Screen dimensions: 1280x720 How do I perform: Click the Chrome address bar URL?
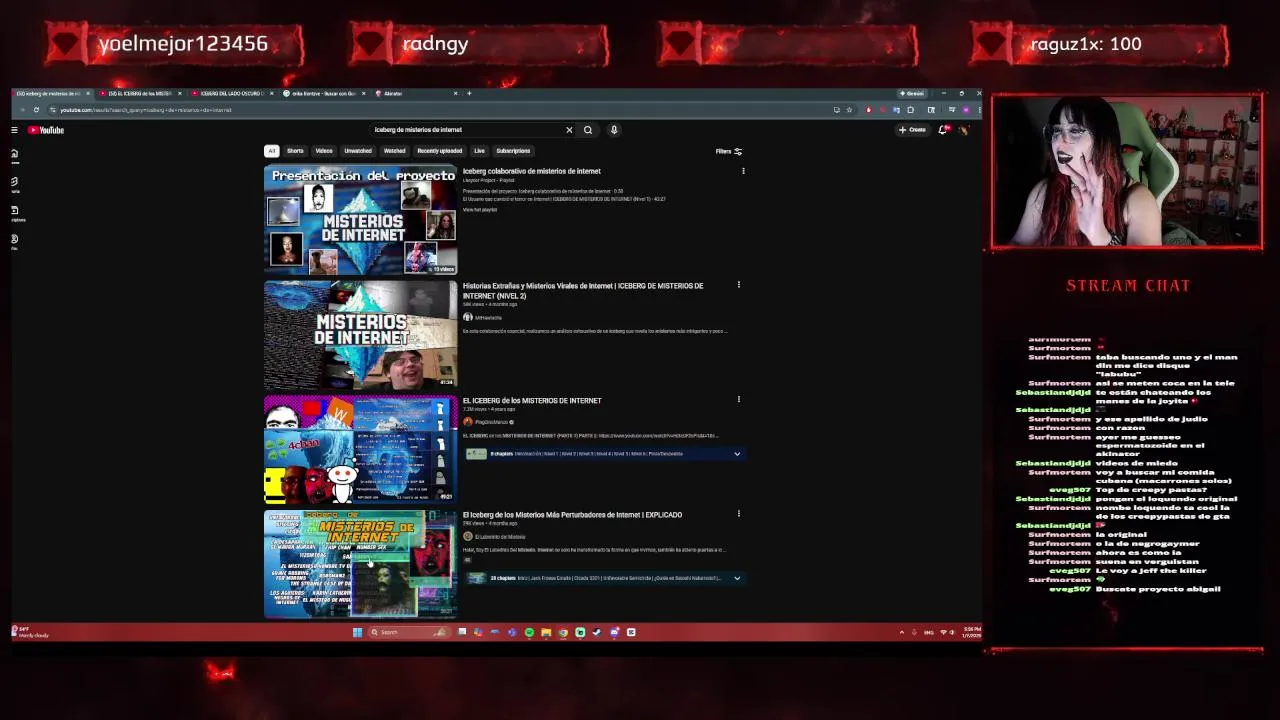(x=145, y=110)
